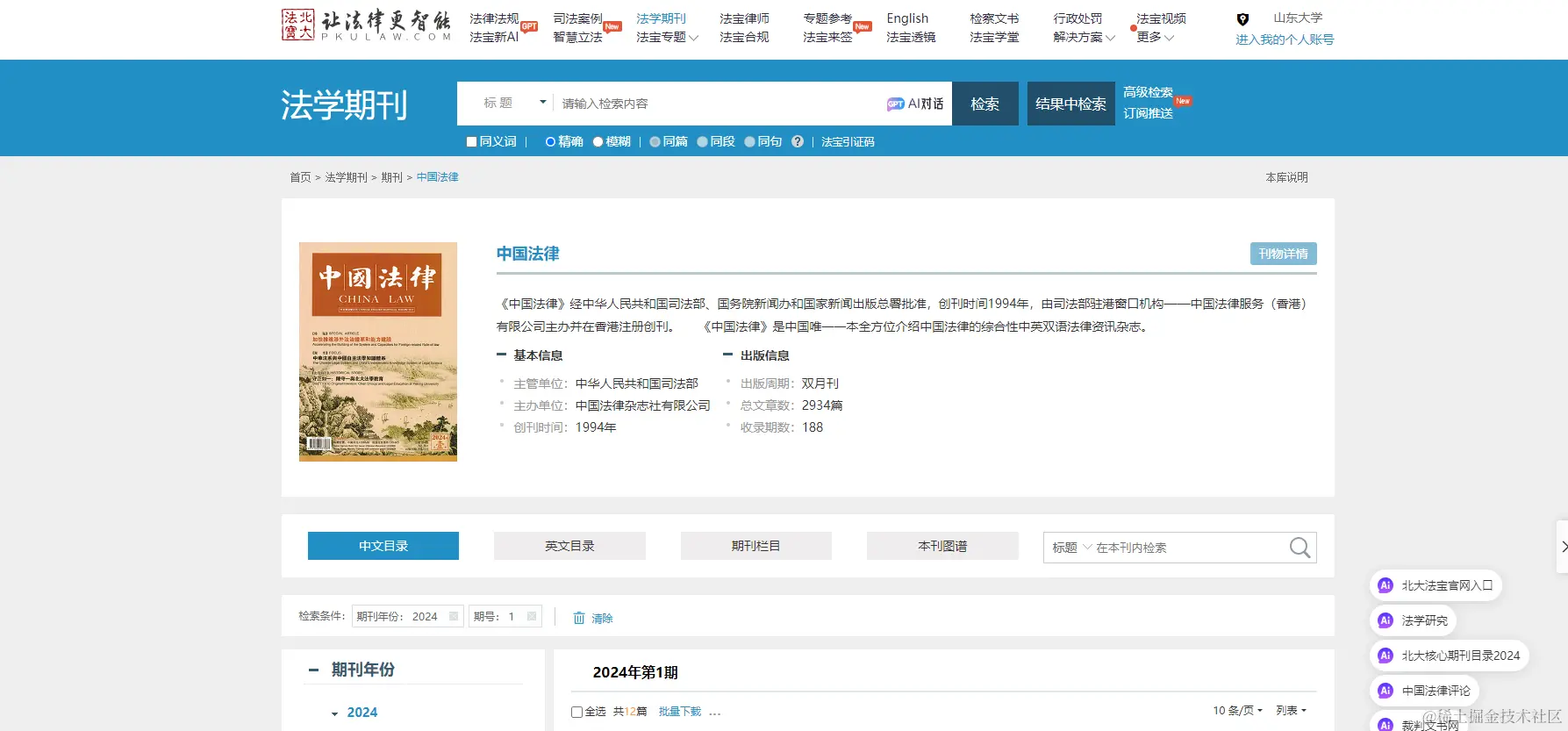This screenshot has width=1568, height=731.
Task: Click the more options ellipsis after 批量下载
Action: click(715, 712)
